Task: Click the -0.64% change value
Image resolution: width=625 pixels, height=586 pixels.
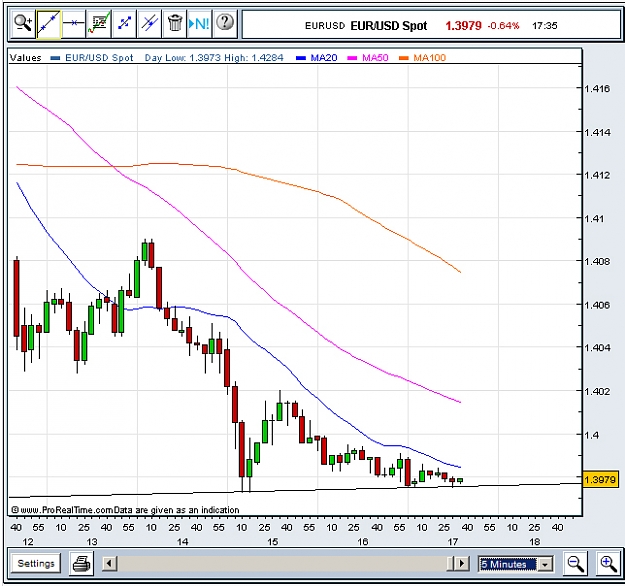Action: point(503,26)
